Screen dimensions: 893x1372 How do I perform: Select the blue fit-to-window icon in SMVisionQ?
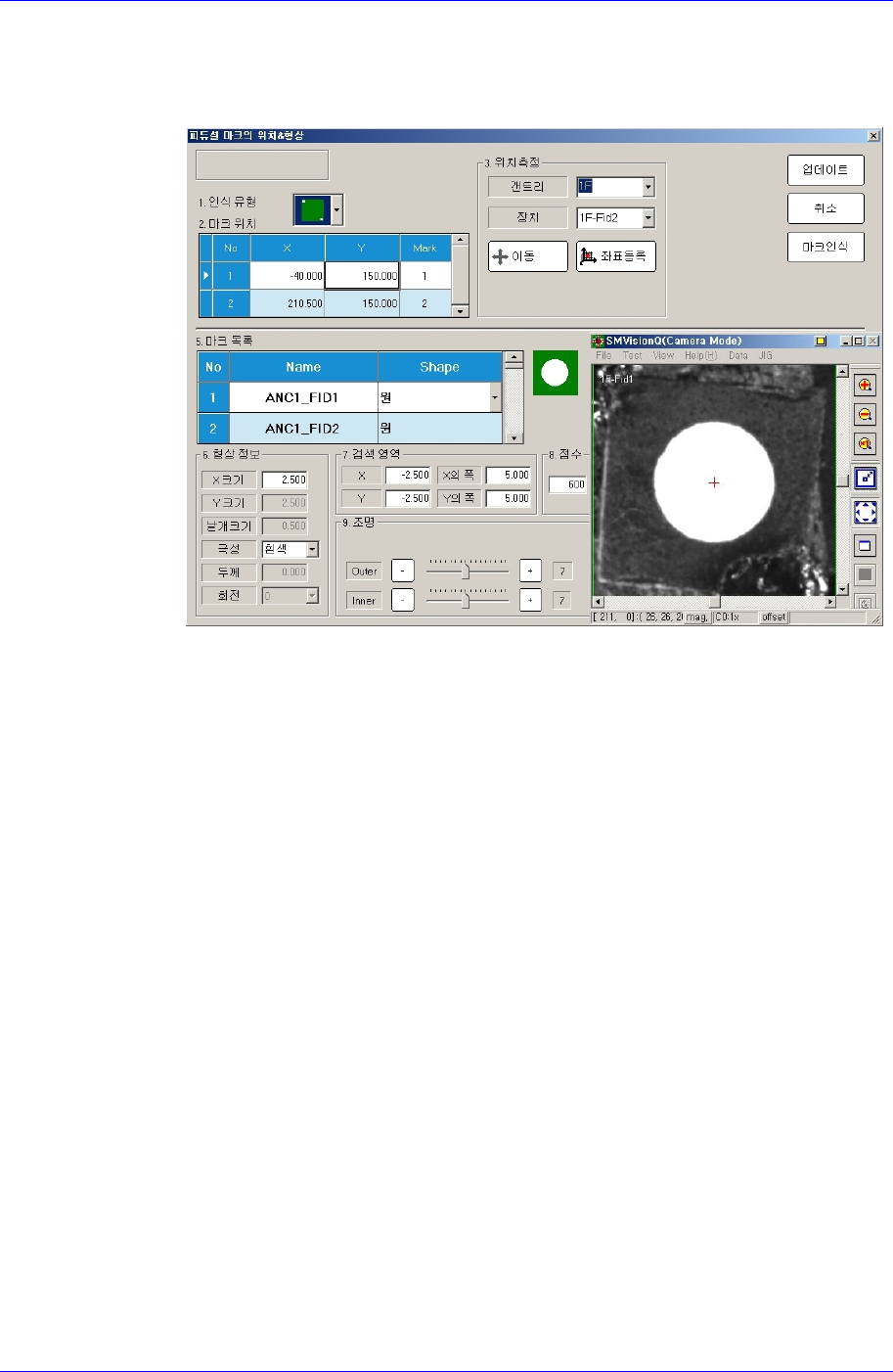865,479
